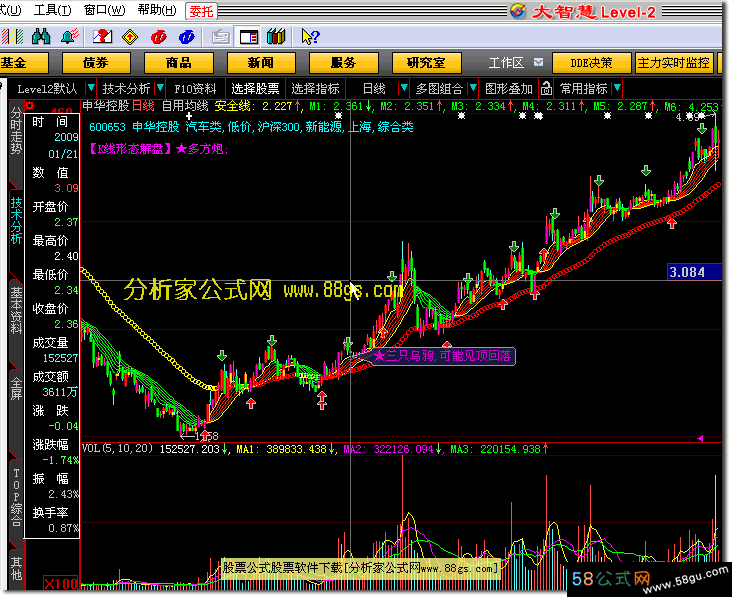Click the 基金 button
This screenshot has height=597, width=732.
(23, 63)
